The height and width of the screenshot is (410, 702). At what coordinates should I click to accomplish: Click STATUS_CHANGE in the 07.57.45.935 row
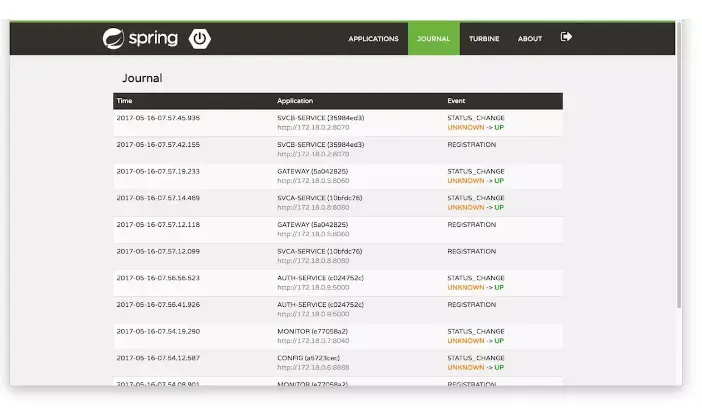click(x=476, y=118)
